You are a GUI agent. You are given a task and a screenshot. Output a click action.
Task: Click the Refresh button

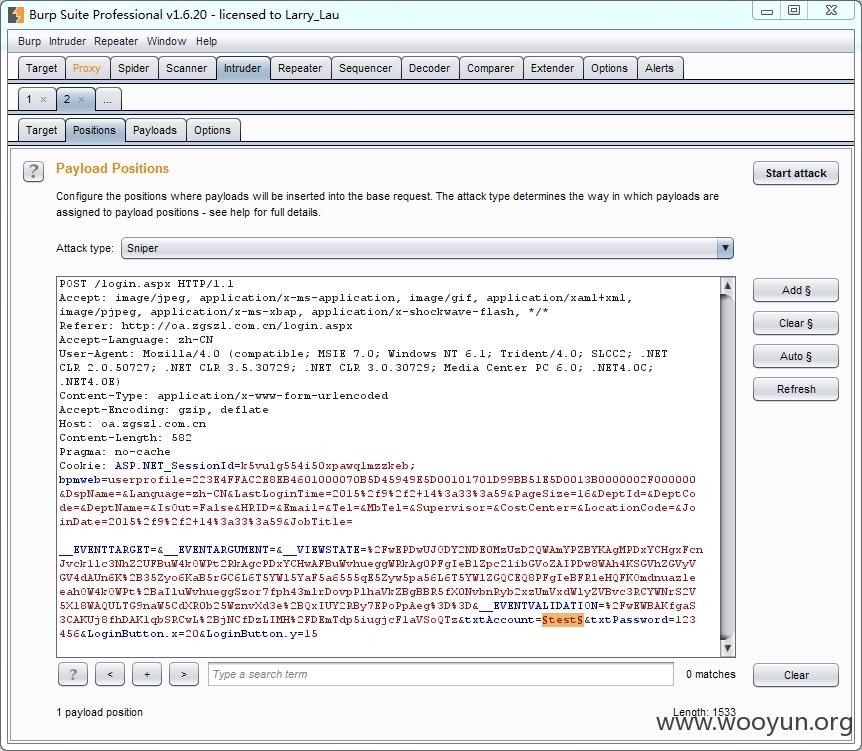795,389
